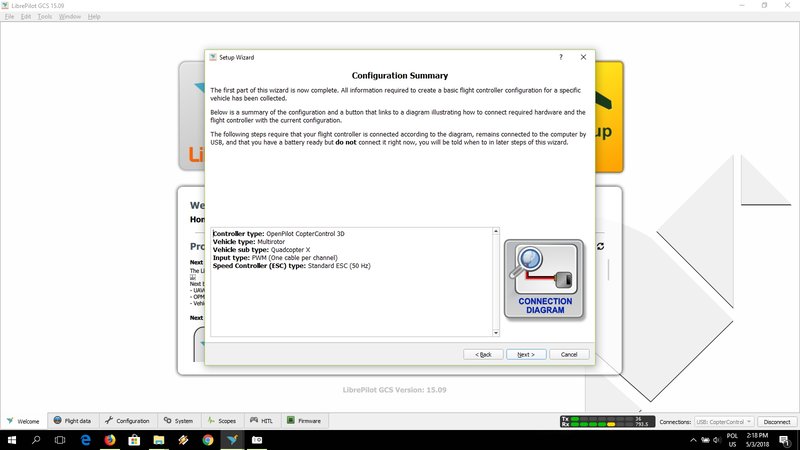Viewport: 800px width, 450px height.
Task: Open Microsoft Edge from the taskbar
Action: 85,440
